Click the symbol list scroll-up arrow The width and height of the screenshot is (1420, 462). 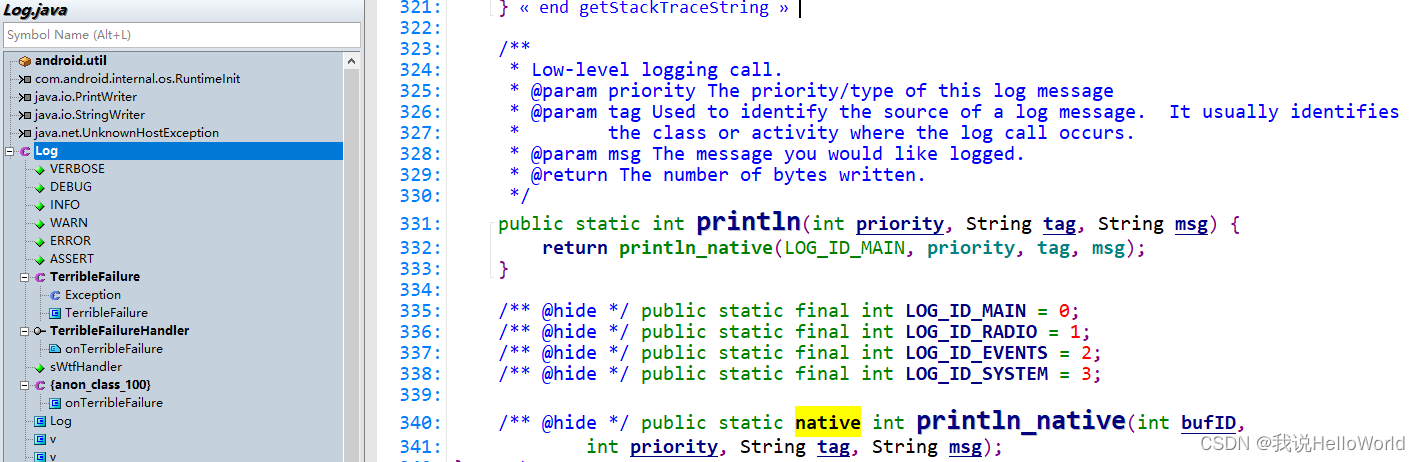[x=351, y=61]
